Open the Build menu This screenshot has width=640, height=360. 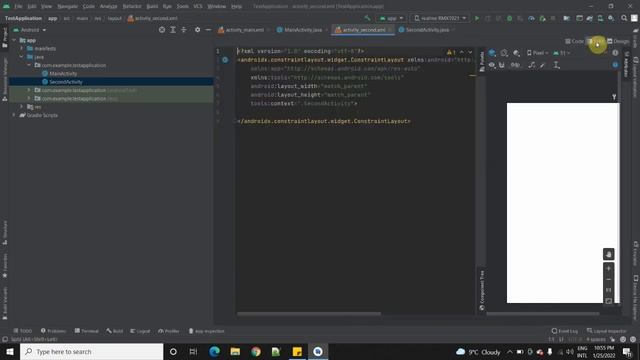152,7
